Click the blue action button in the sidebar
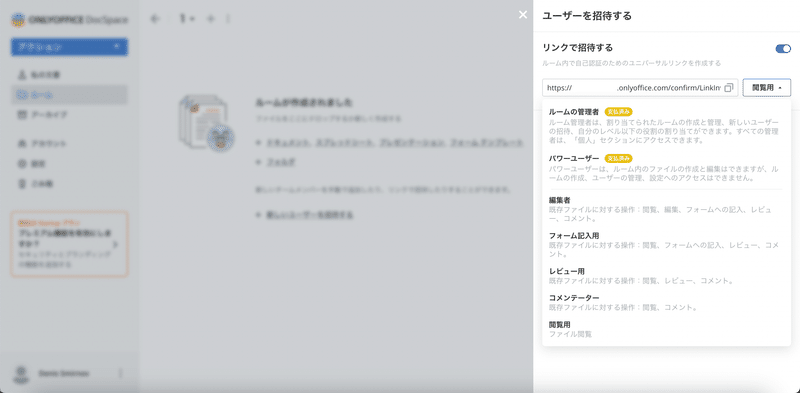 69,47
